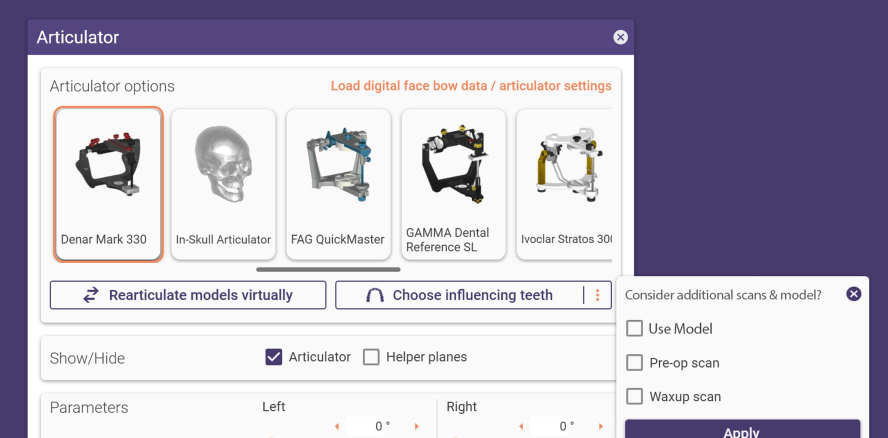Viewport: 888px width, 438px height.
Task: Select the FAG QuickMaster articulator
Action: (338, 184)
